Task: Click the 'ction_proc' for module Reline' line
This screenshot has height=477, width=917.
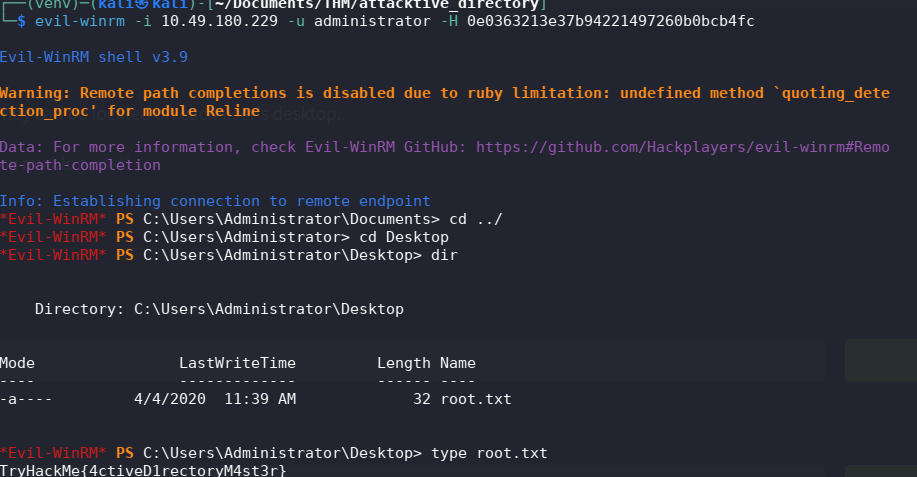Action: (x=130, y=111)
